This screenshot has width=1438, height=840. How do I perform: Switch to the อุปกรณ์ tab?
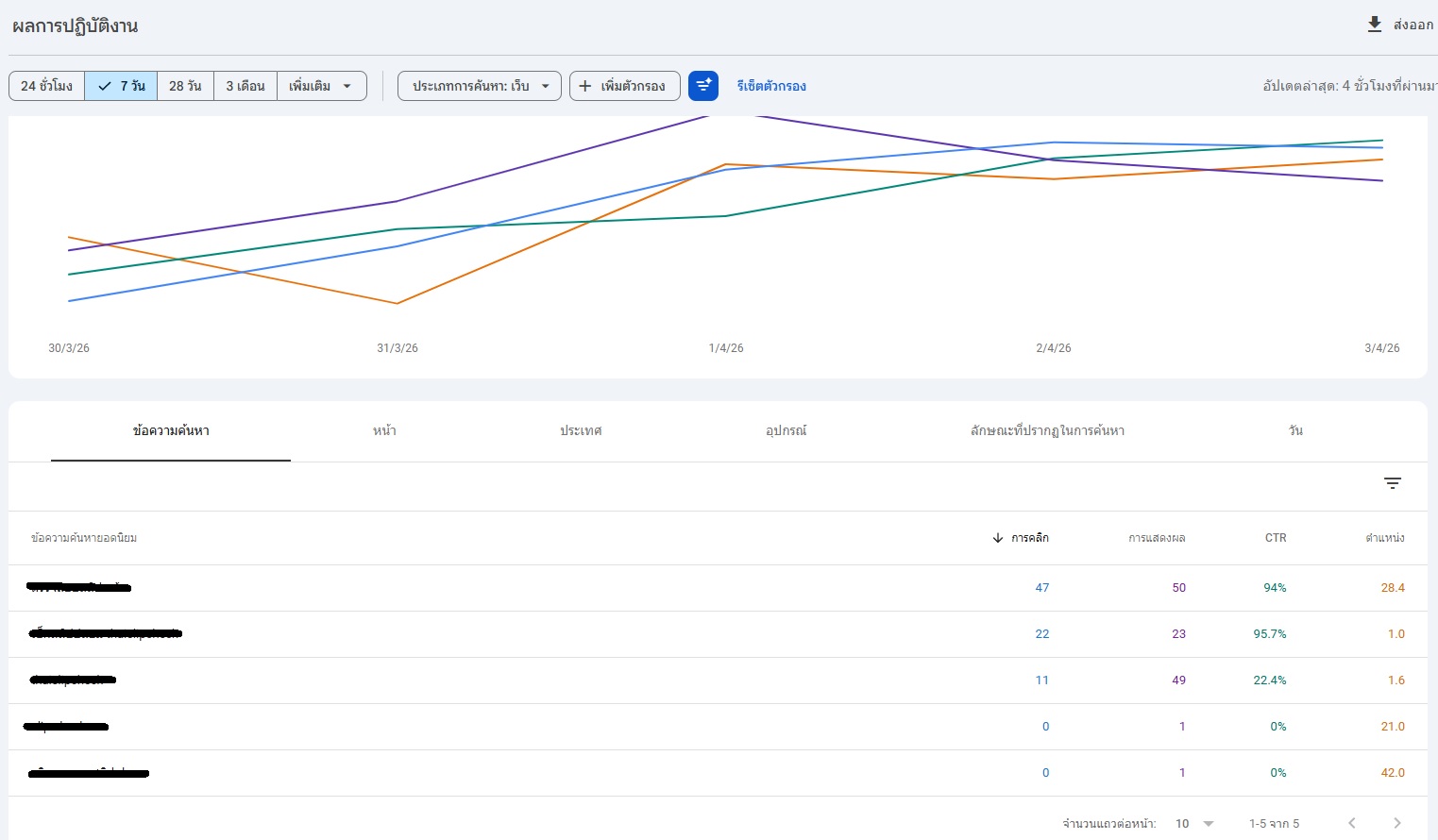coord(786,430)
